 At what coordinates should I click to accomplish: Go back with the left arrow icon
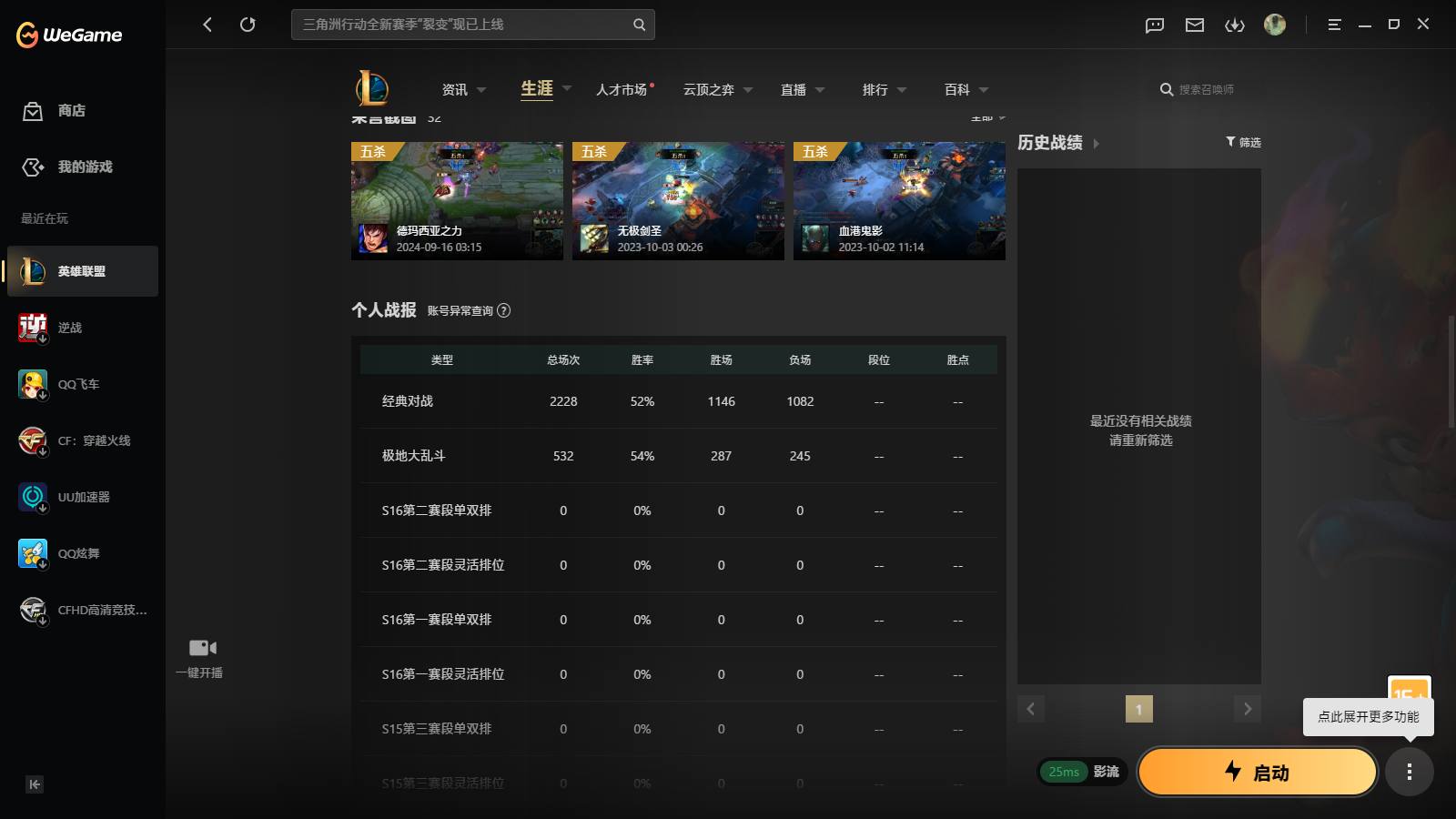[207, 25]
